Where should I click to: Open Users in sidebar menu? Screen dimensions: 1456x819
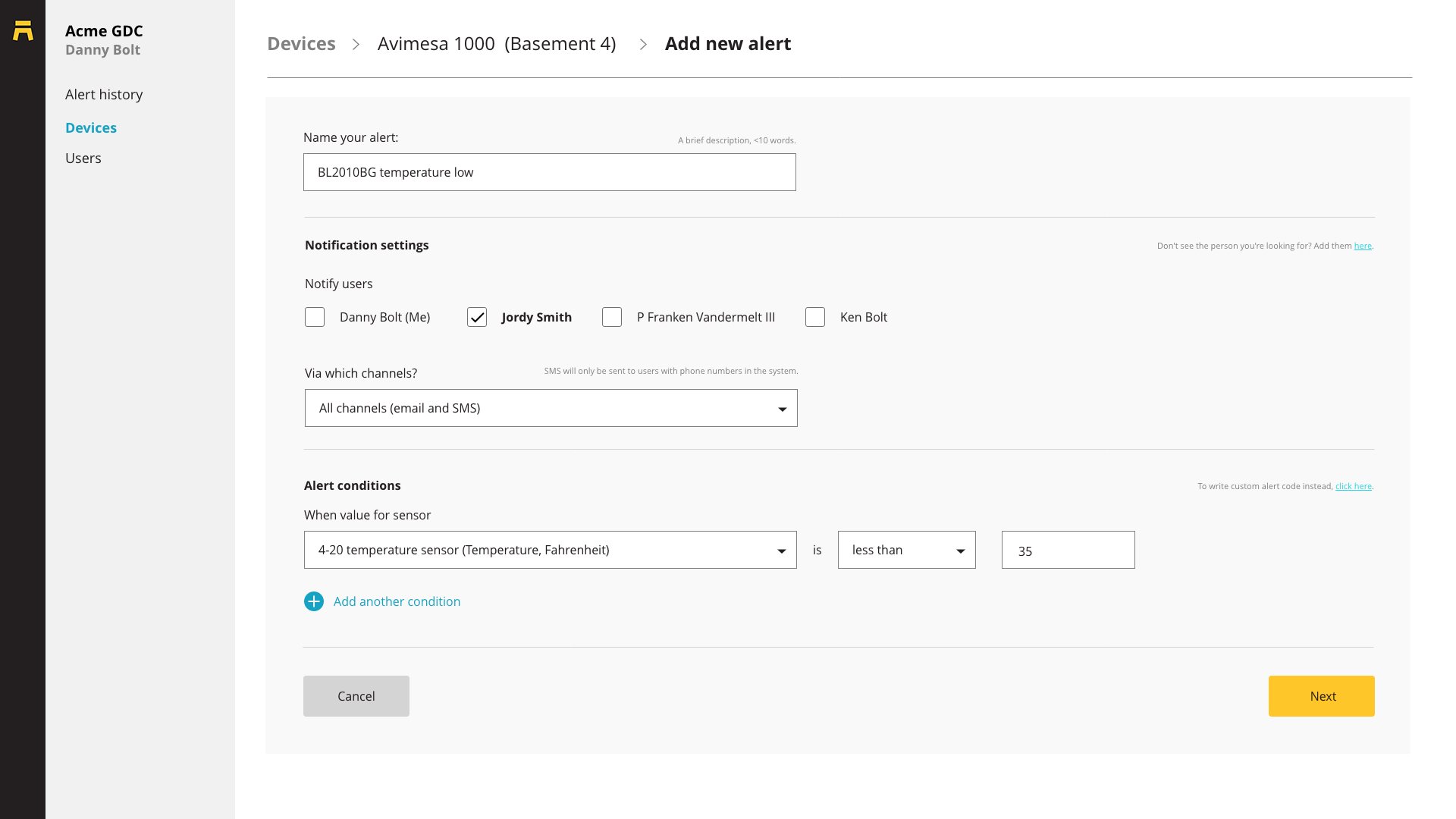pos(83,158)
